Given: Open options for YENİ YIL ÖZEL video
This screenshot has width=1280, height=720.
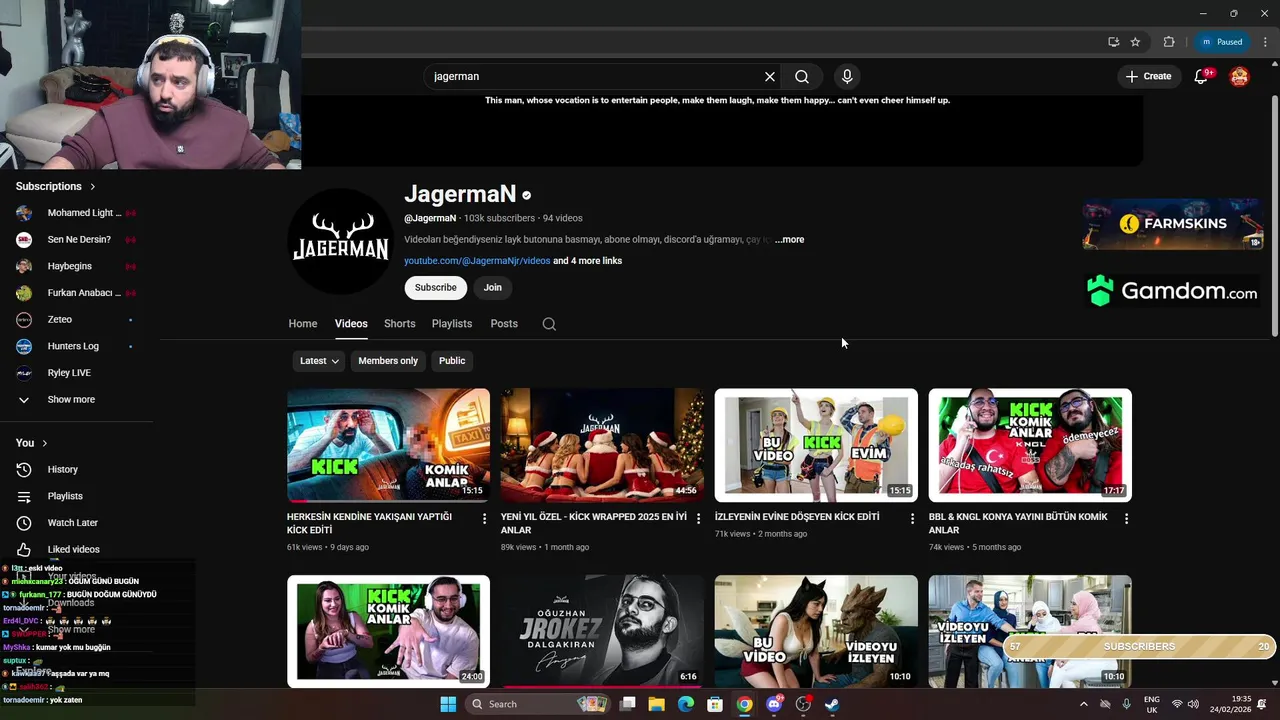Looking at the screenshot, I should pyautogui.click(x=698, y=519).
